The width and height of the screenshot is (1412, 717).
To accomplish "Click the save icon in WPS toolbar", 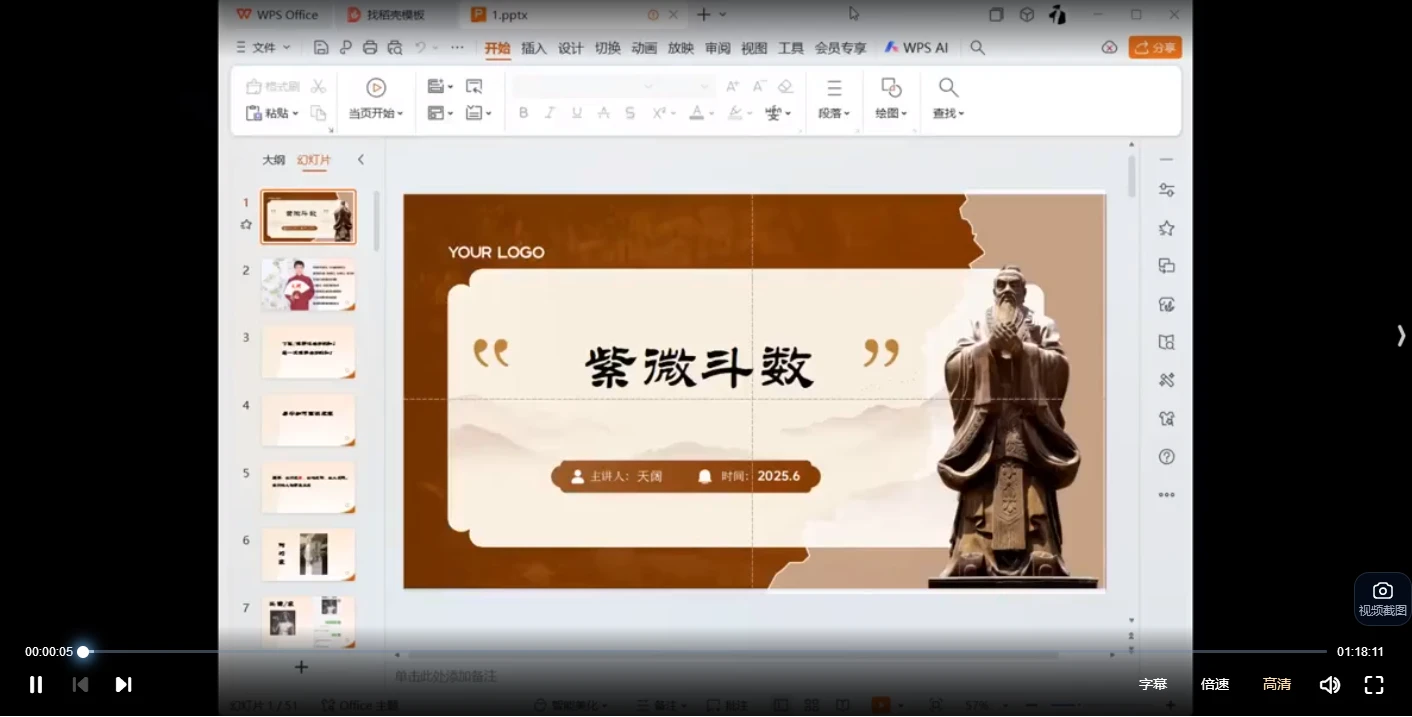I will [x=321, y=47].
